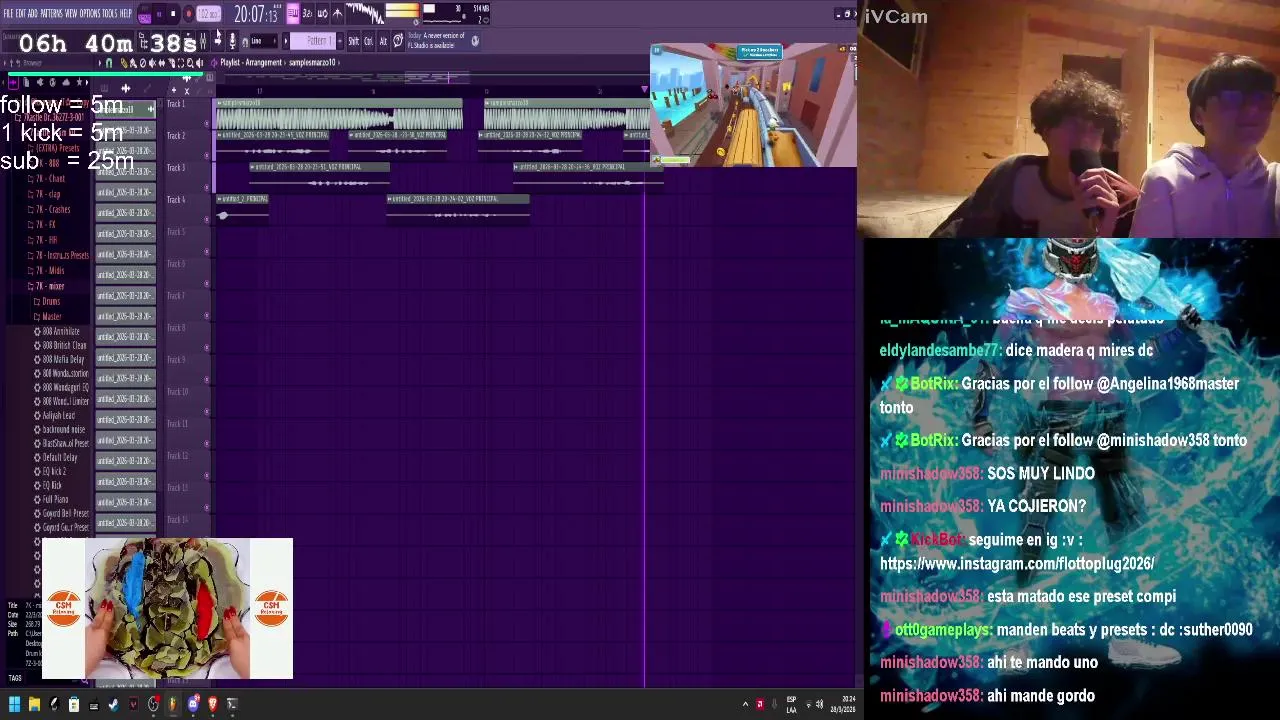Screen dimensions: 1280x720
Task: Collapse the 7K - mixer folder
Action: click(46, 286)
